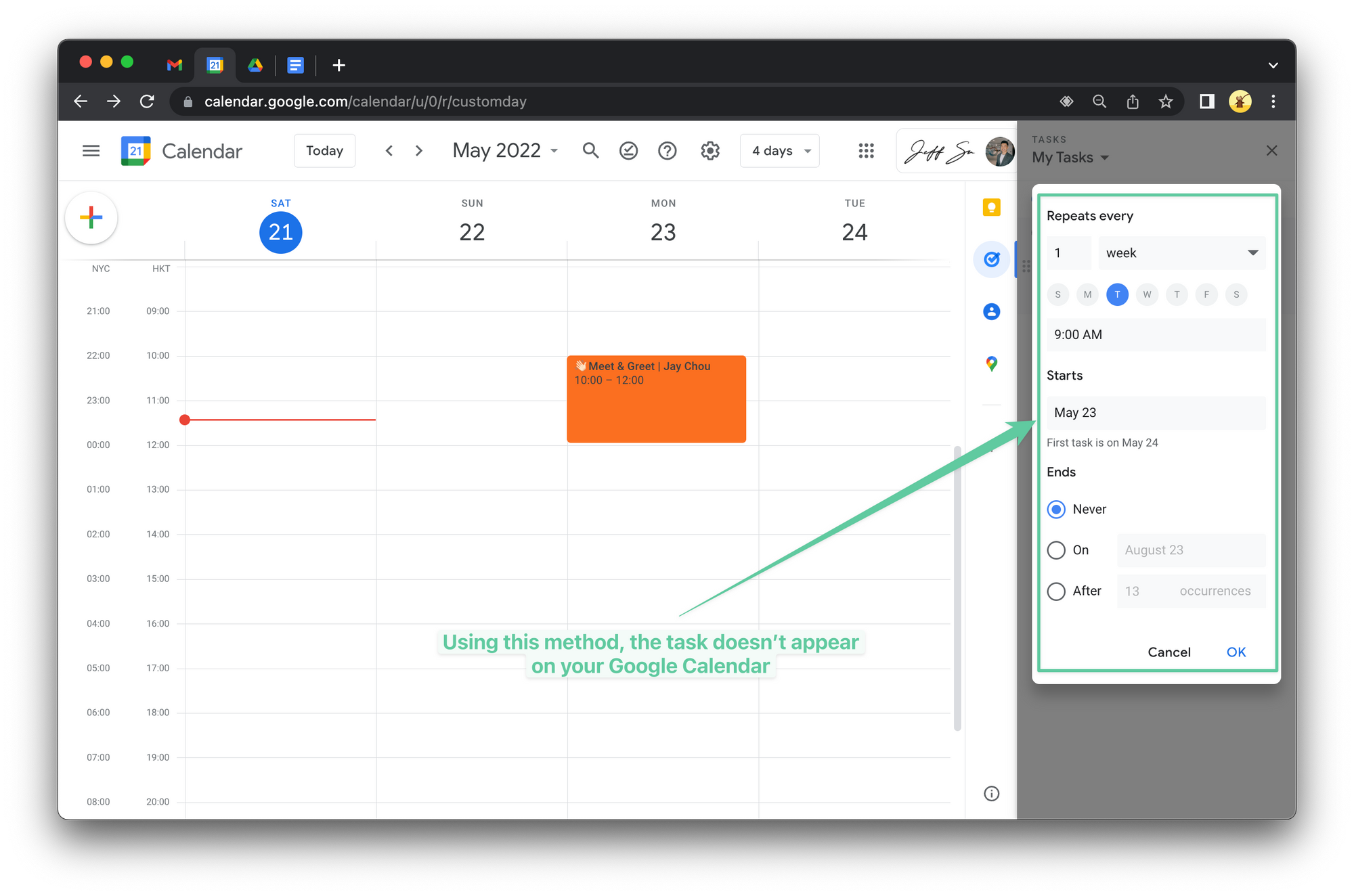
Task: Switch to the Google Docs browser tab
Action: (296, 65)
